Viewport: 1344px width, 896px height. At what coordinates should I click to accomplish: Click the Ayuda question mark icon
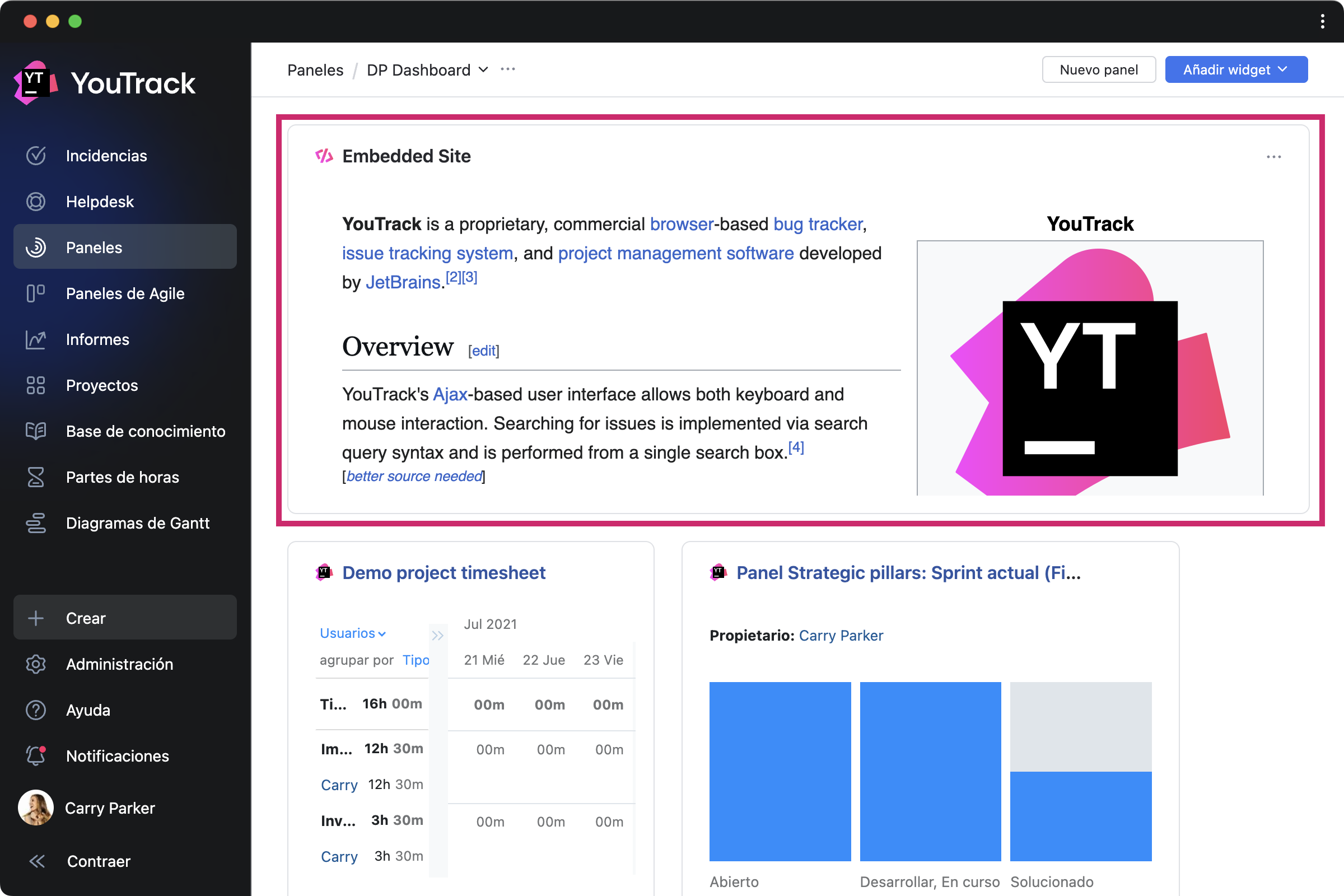click(x=35, y=710)
